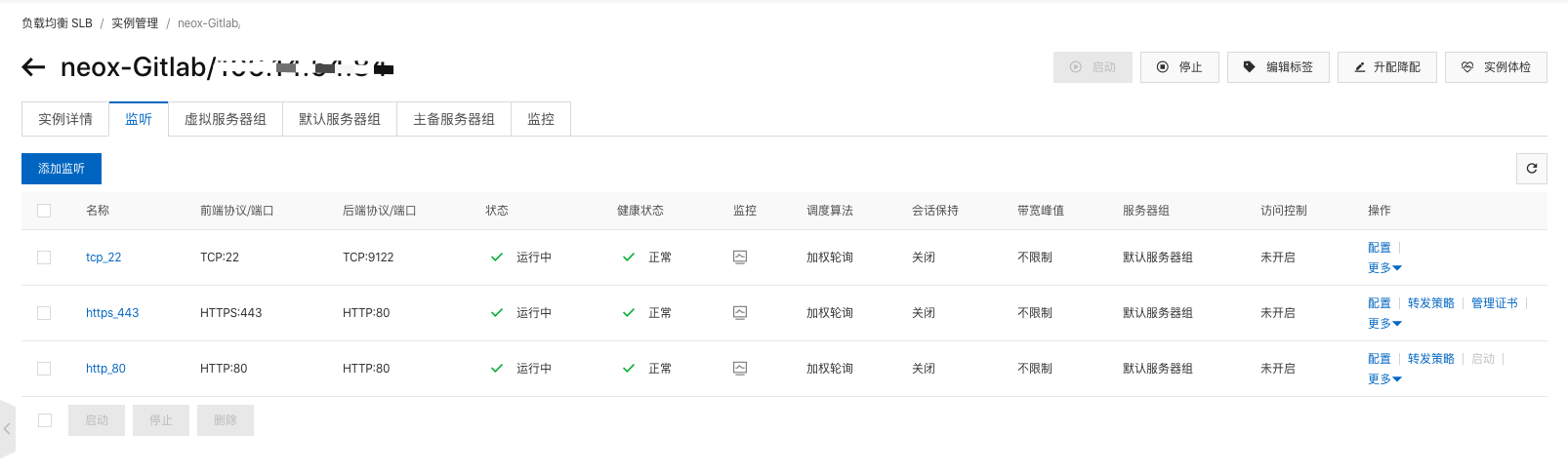Click bottom bulk 停止 button

pos(161,420)
